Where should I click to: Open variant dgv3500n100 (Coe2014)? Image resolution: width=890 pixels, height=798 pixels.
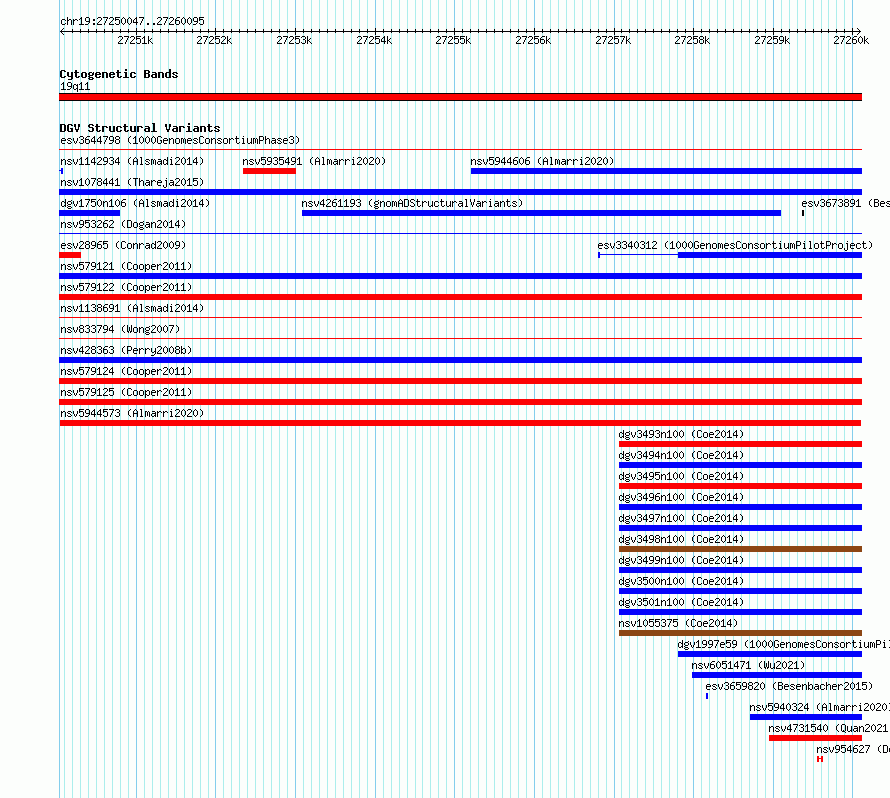coord(681,581)
